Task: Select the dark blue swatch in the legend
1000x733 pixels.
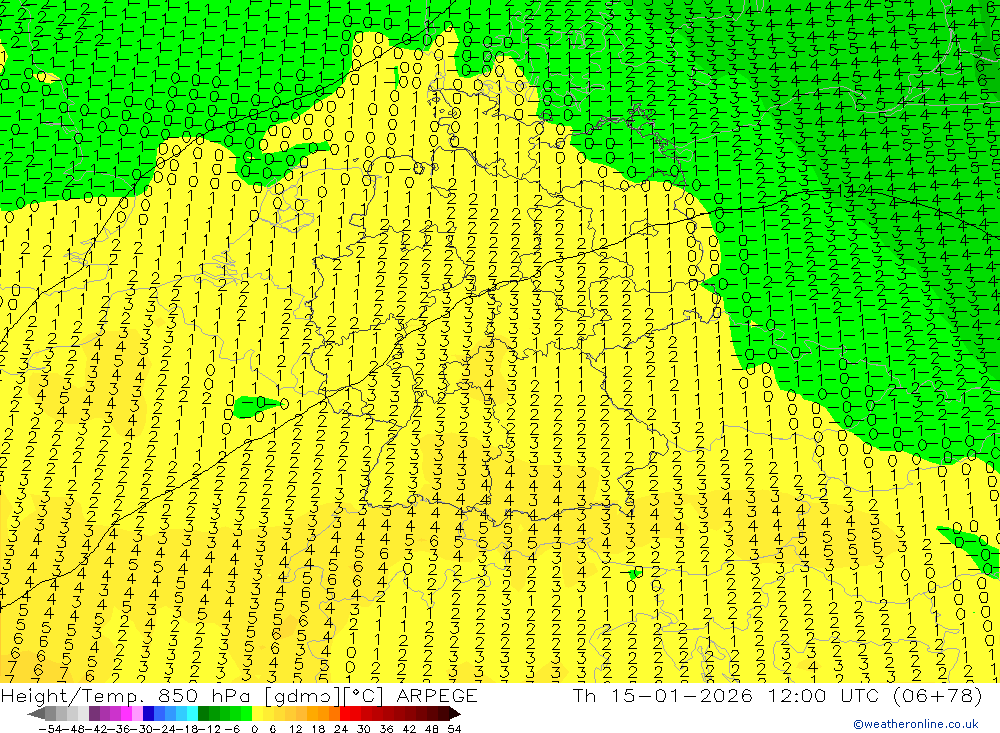Action: click(149, 714)
